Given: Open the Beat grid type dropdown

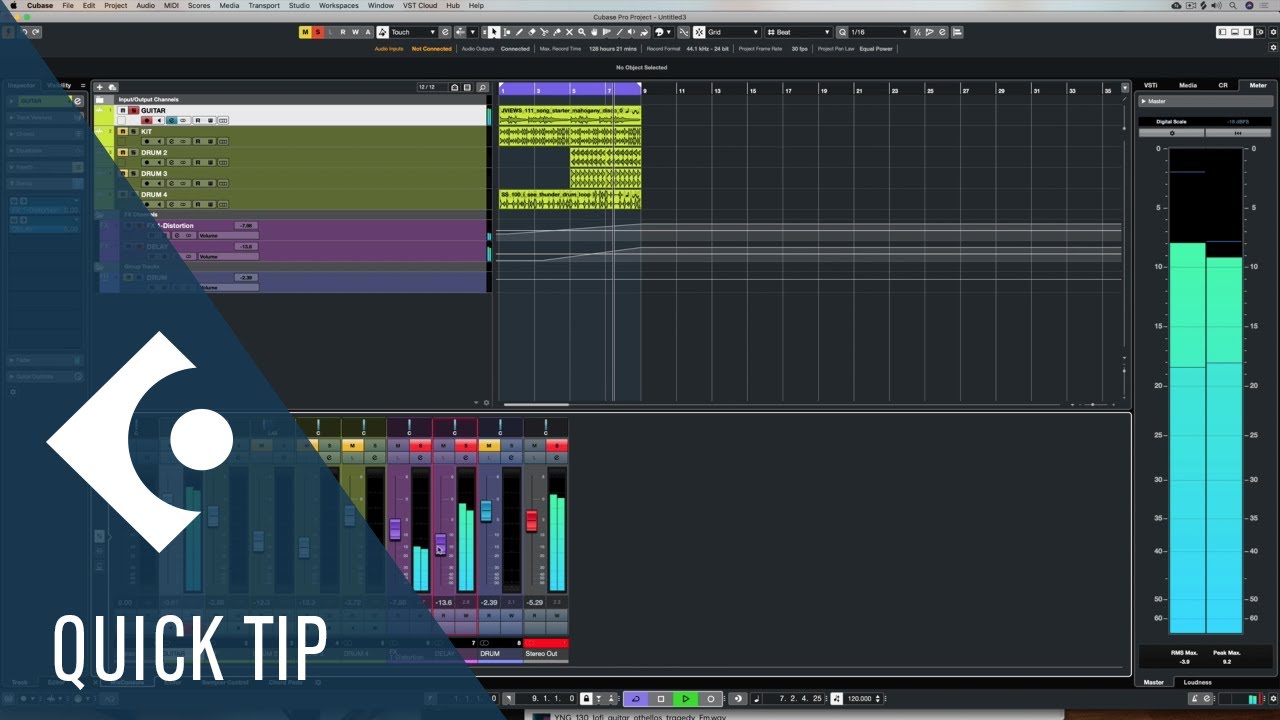Looking at the screenshot, I should [797, 32].
